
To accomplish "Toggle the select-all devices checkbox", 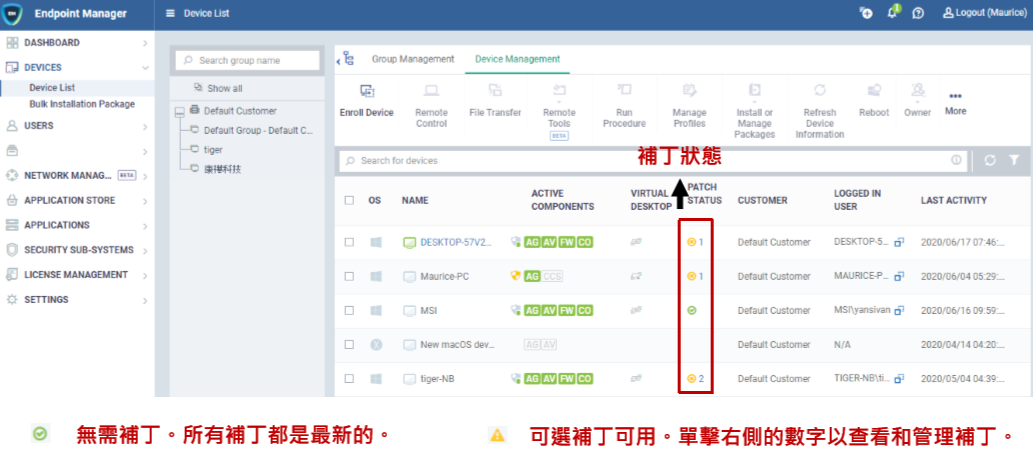I will 349,200.
